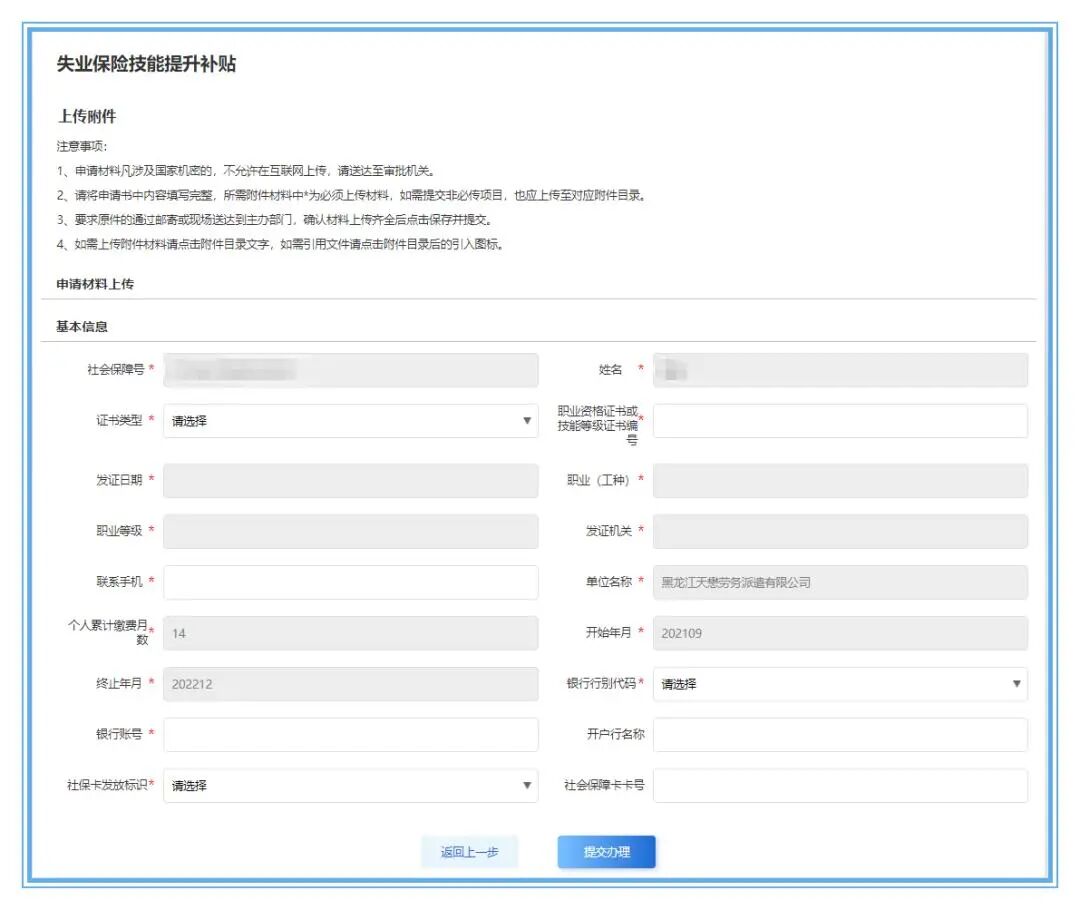Click the 终止年月 field showing 202212
1080x910 pixels.
click(351, 684)
